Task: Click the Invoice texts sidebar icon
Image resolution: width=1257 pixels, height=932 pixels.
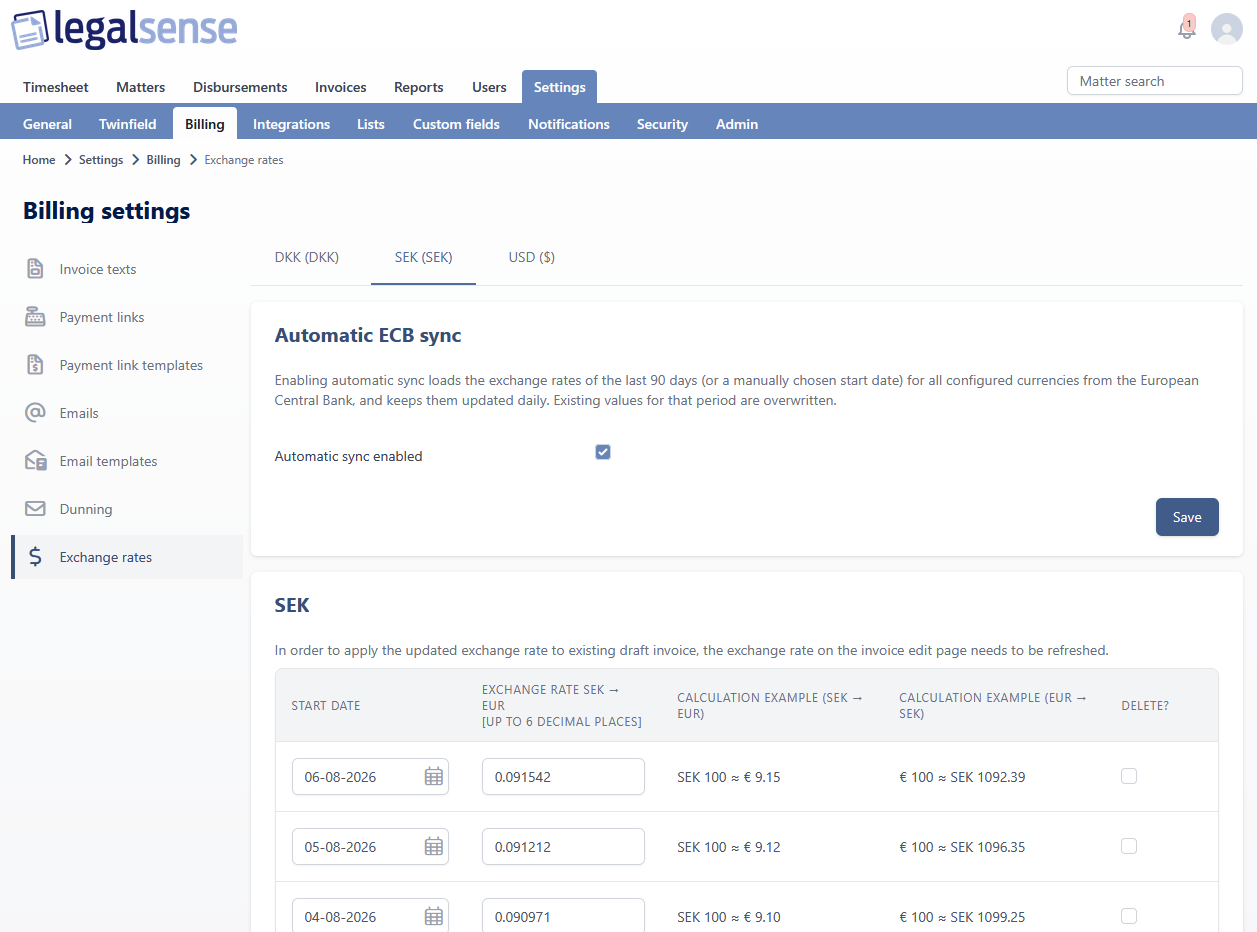Action: (x=35, y=269)
